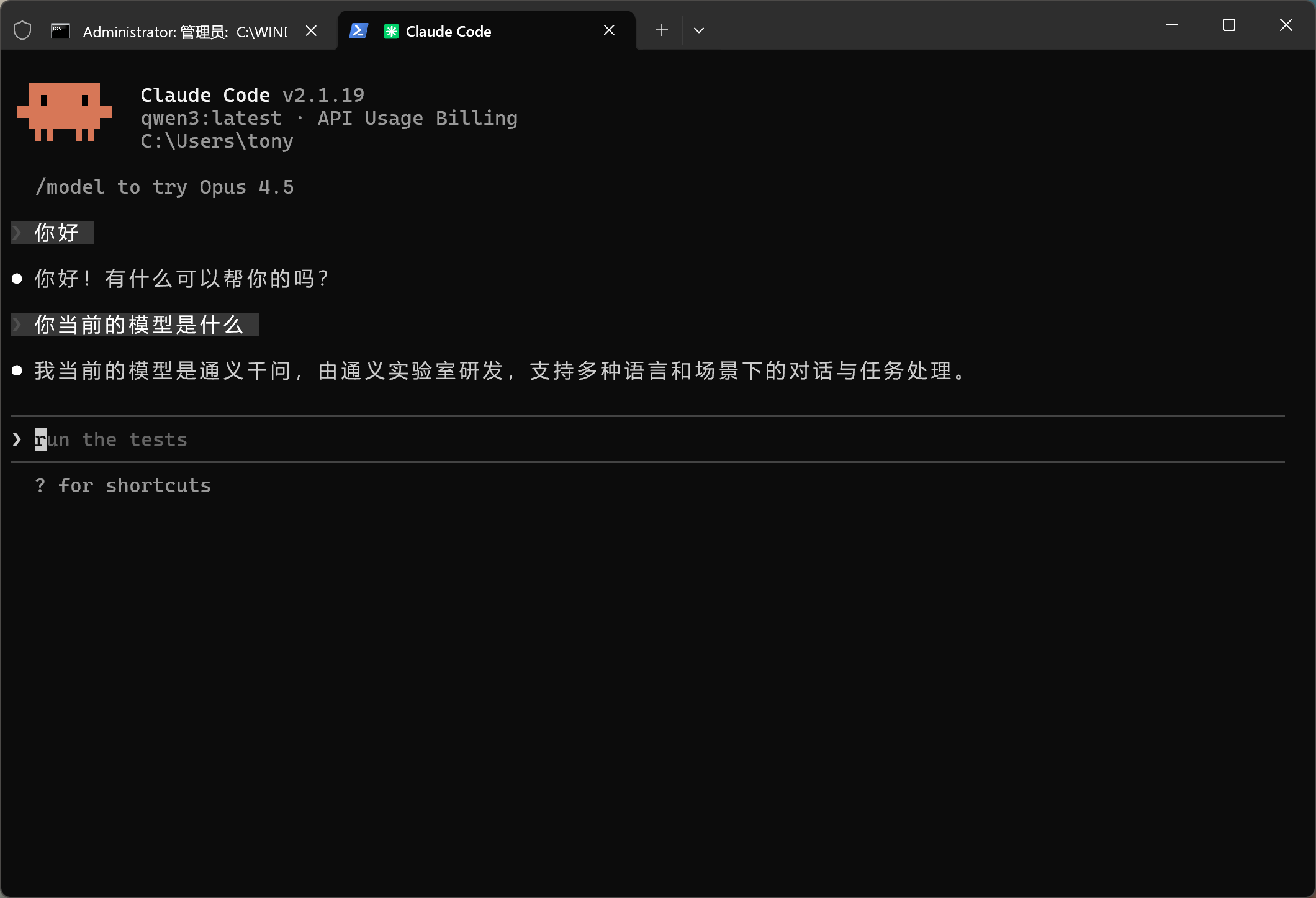Click the green Claude Code asterisk icon

pyautogui.click(x=391, y=30)
